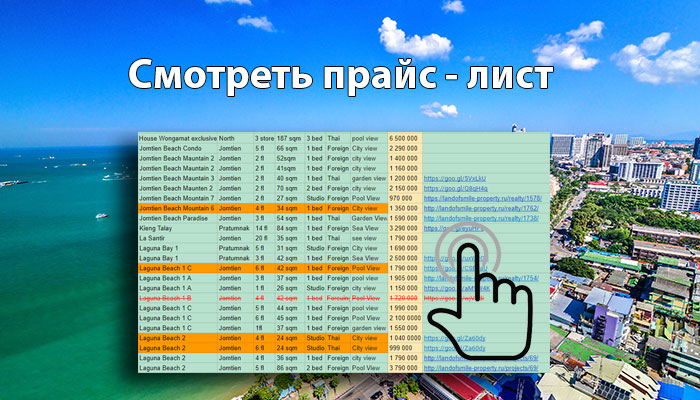Select the 6 500 000 price cell

[403, 138]
